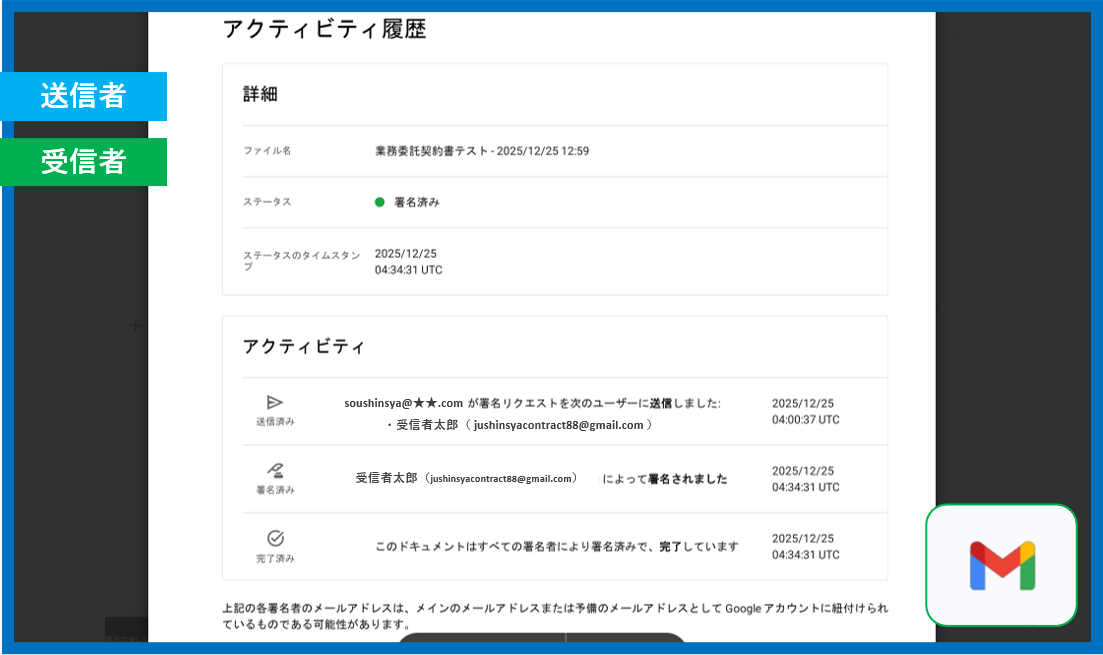Viewport: 1103px width, 655px height.
Task: Click the 04:00:37 UTC sent timestamp
Action: pyautogui.click(x=805, y=420)
